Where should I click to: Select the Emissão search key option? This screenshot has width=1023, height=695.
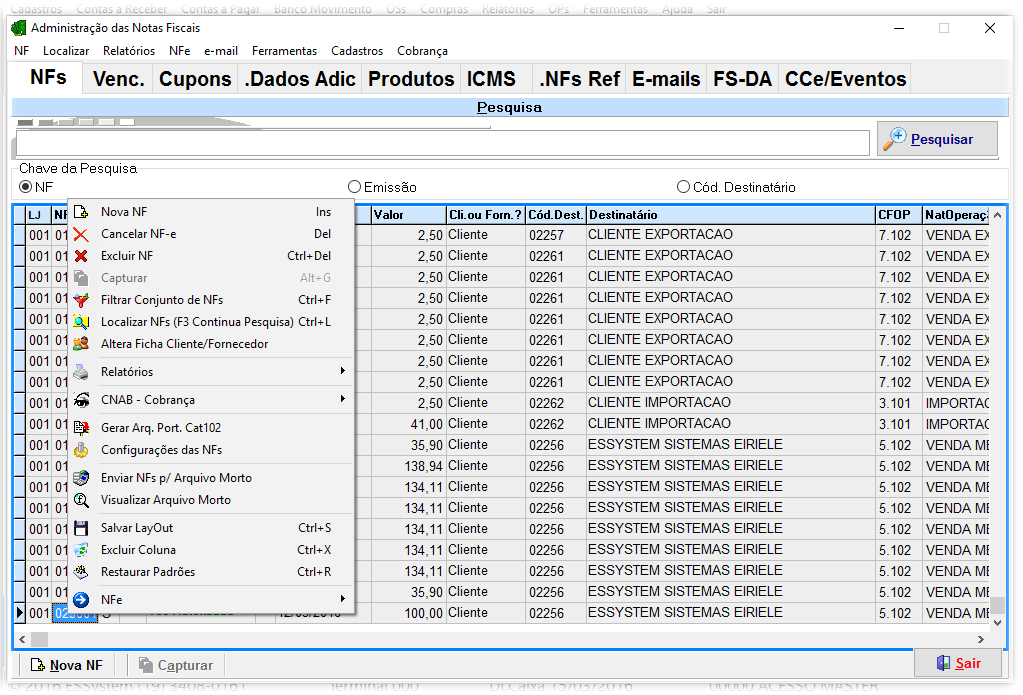coord(354,187)
